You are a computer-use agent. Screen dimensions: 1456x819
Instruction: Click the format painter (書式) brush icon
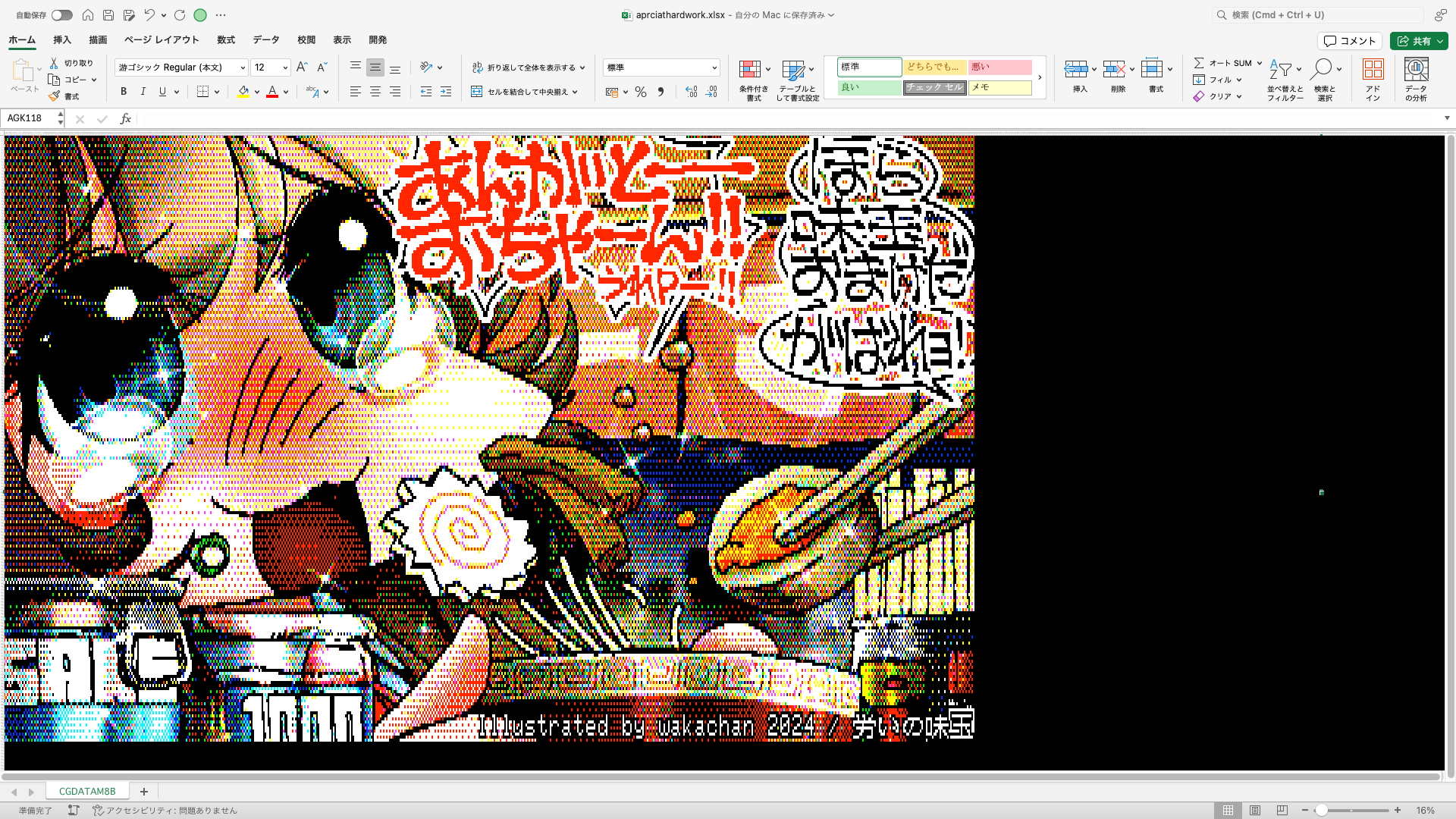coord(54,96)
